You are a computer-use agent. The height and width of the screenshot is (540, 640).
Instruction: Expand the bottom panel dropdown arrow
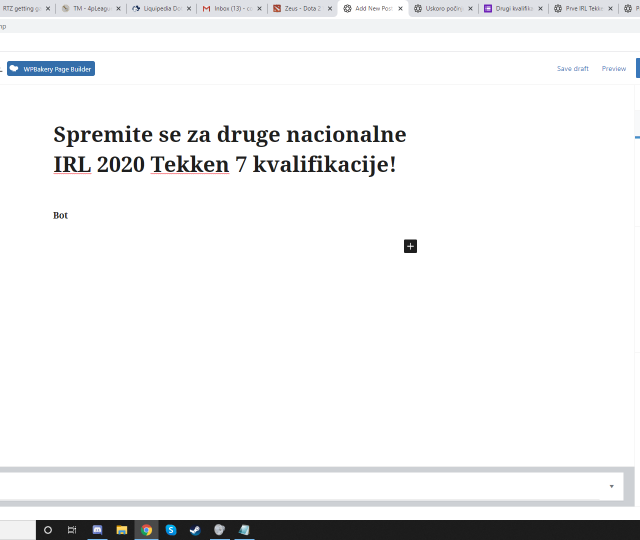[x=611, y=486]
